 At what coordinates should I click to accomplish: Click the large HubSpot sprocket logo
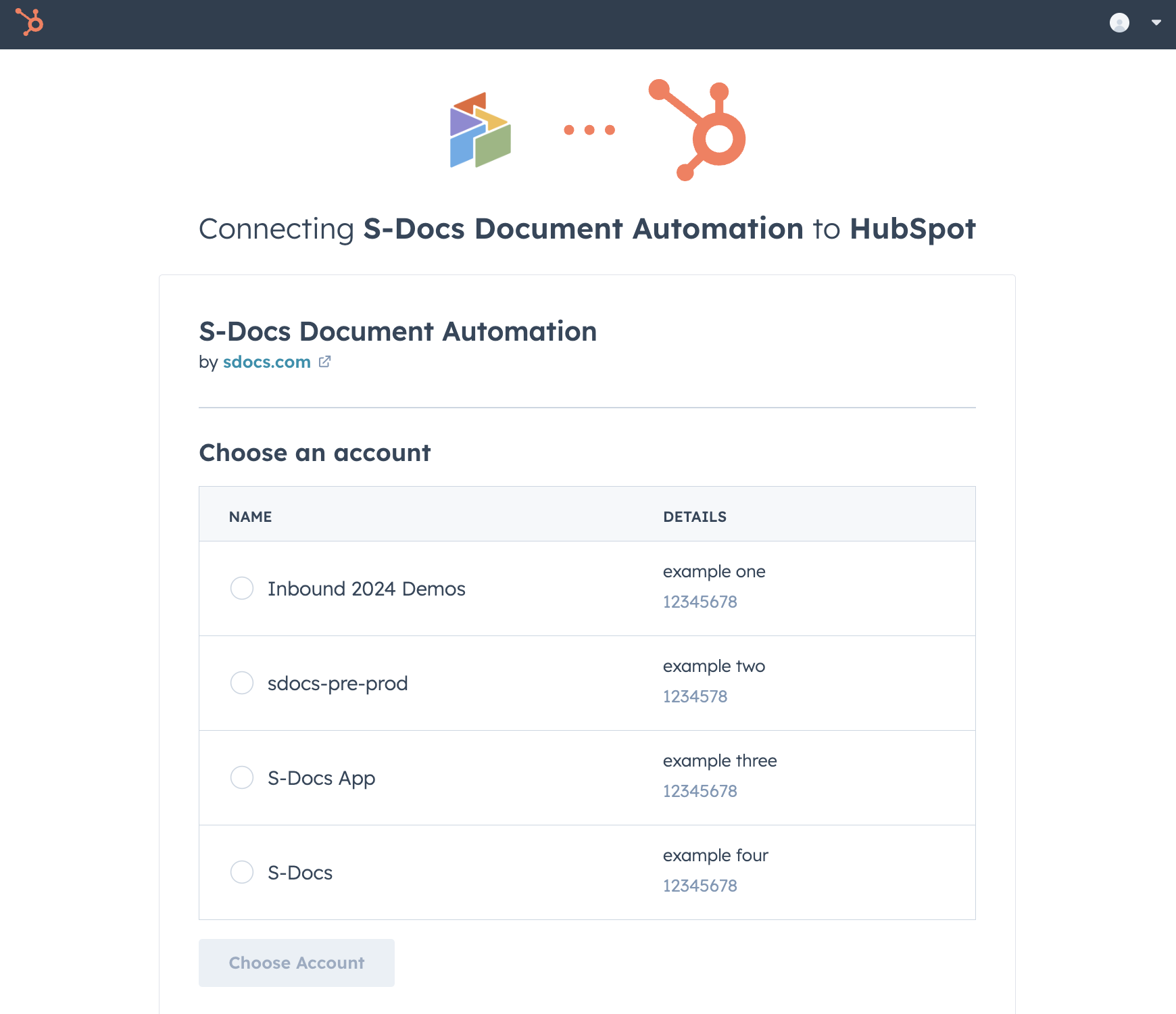(697, 130)
